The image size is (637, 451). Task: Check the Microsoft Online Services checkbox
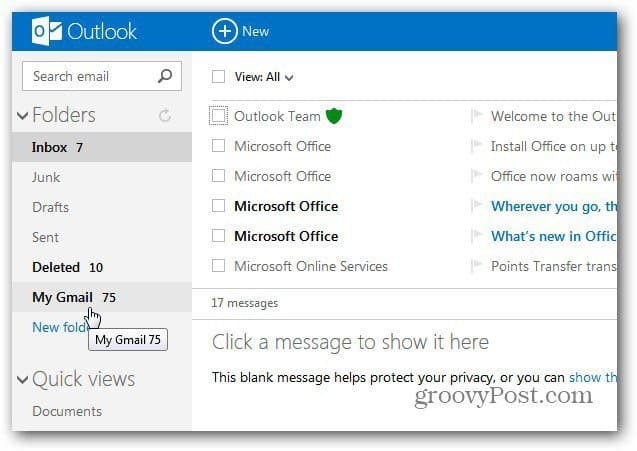click(218, 266)
